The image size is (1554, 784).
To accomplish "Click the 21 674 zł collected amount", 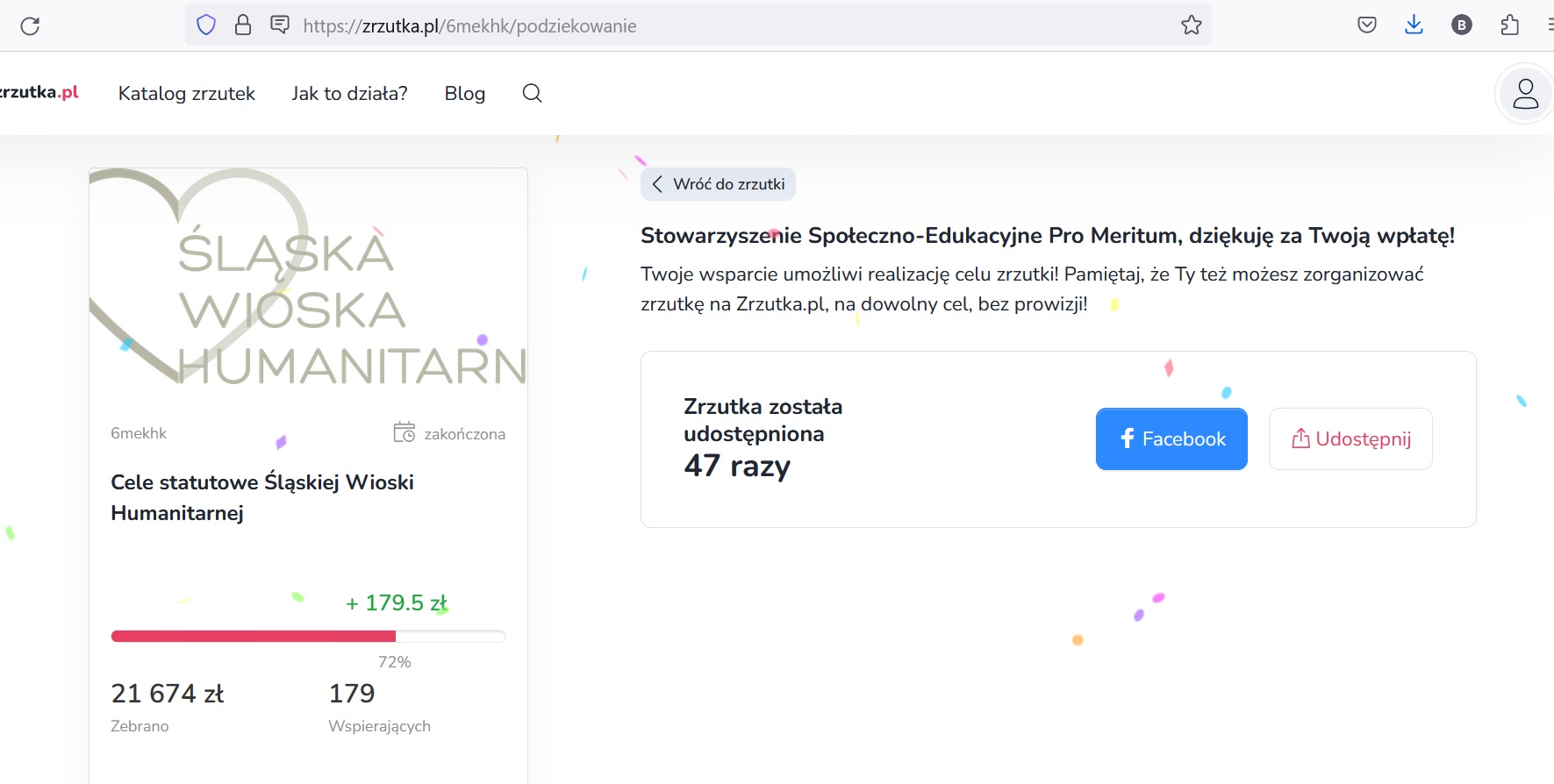I will pyautogui.click(x=168, y=694).
